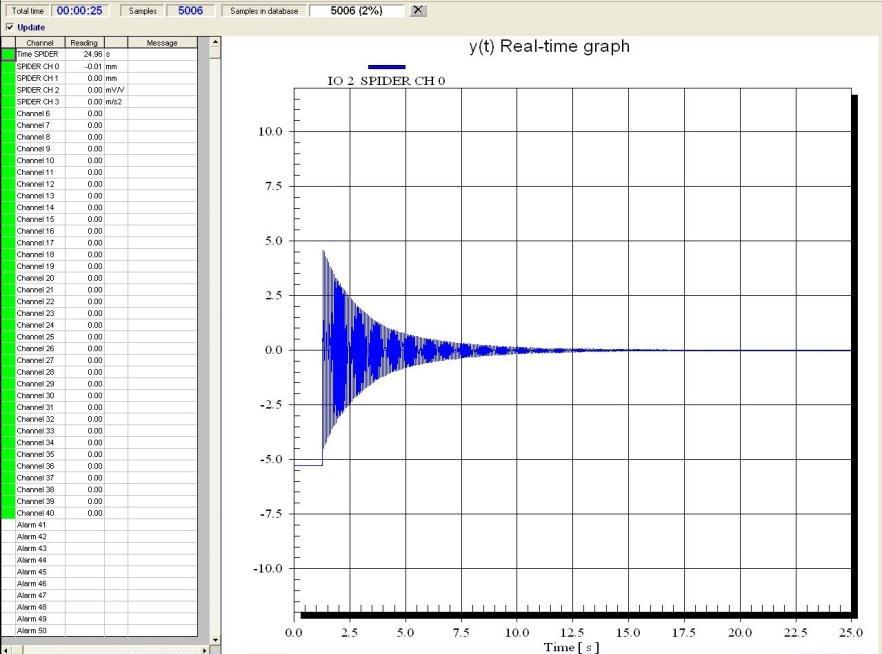Screen dimensions: 882x654
Task: Select the SPIDER CH 1 row
Action: pos(99,78)
